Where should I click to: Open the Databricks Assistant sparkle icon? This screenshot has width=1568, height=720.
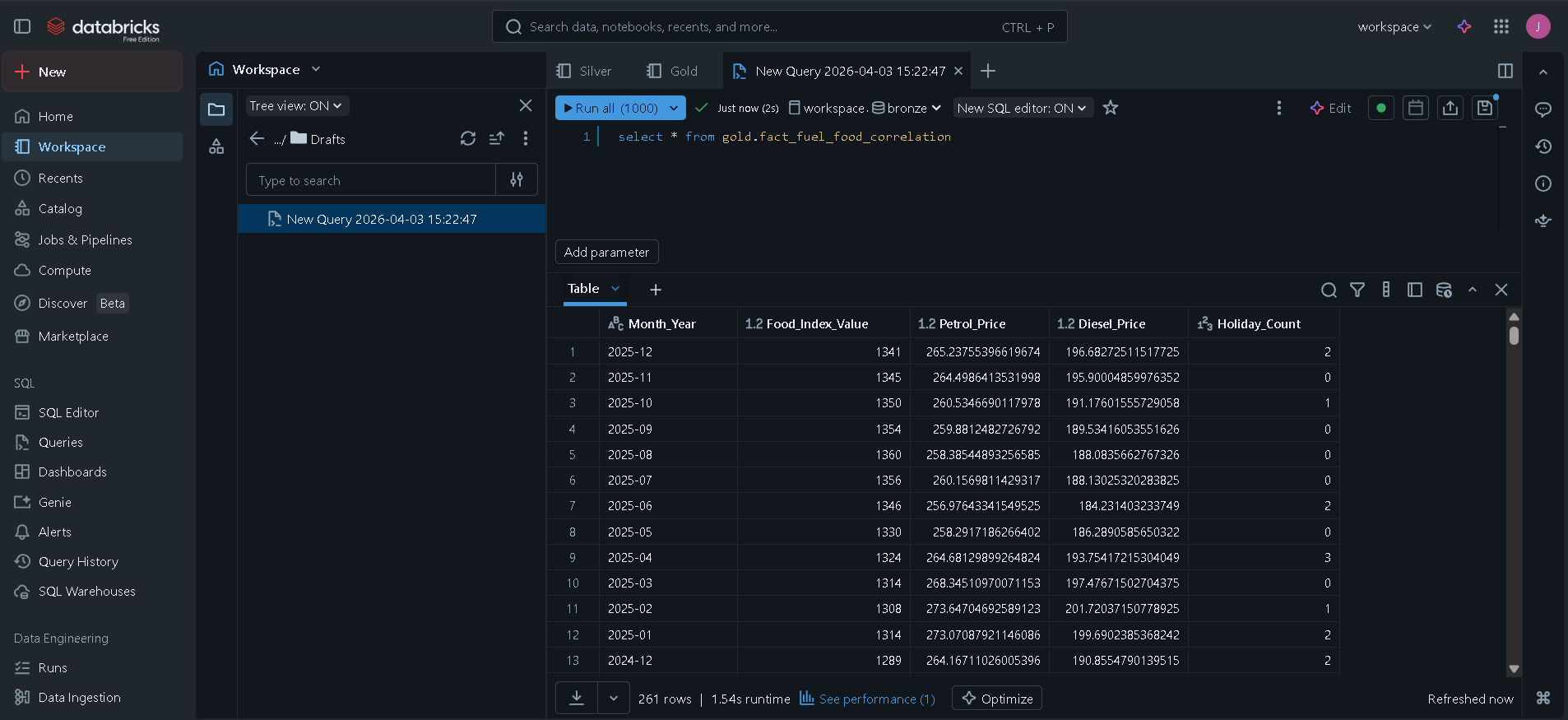[x=1464, y=26]
